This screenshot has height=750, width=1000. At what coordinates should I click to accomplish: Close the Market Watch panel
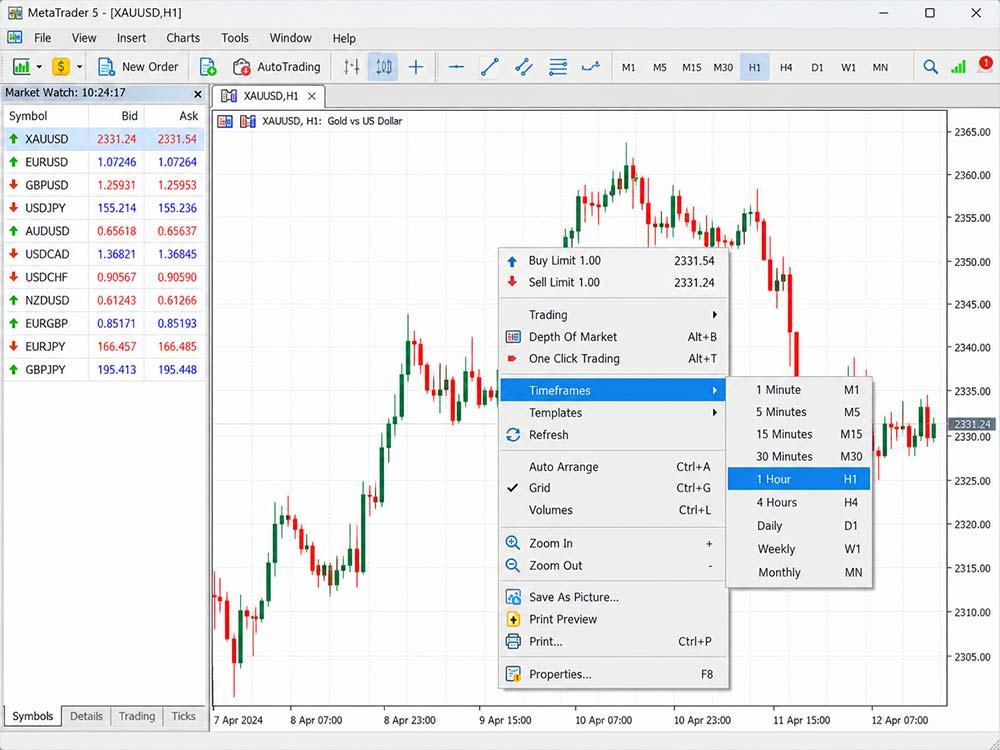(x=198, y=94)
